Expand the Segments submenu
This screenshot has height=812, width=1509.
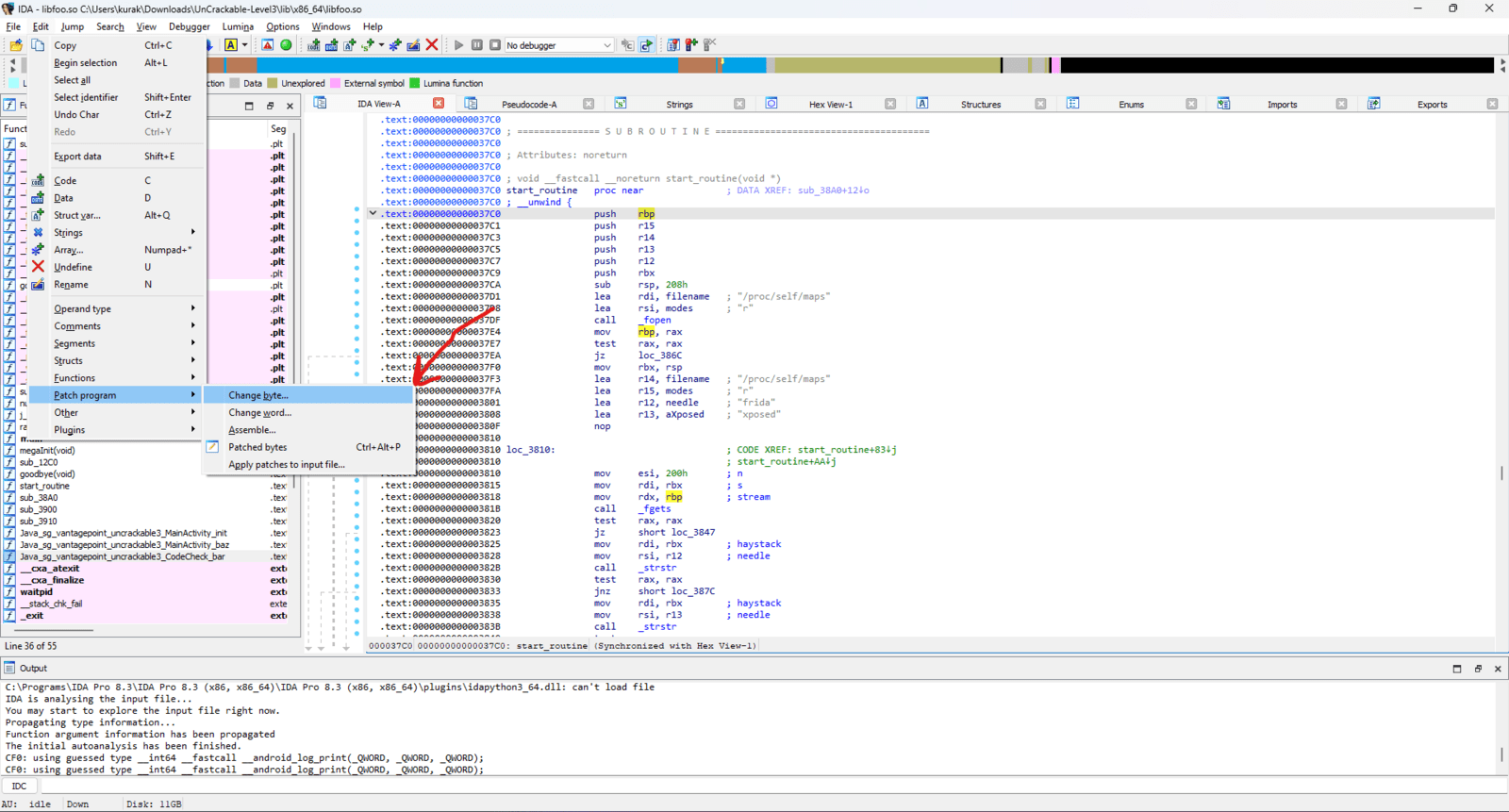117,343
